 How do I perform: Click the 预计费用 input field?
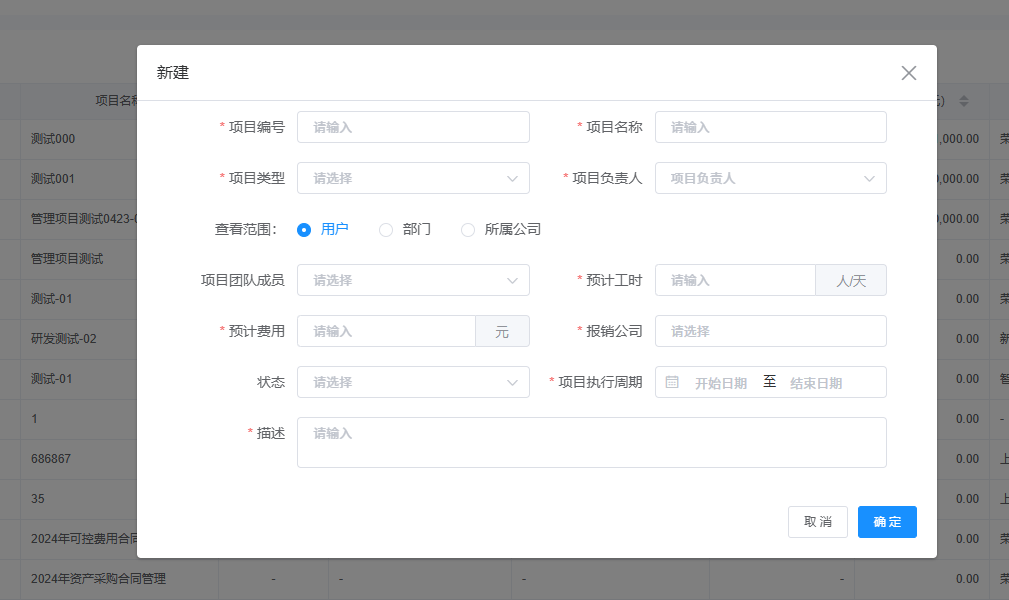(x=386, y=331)
